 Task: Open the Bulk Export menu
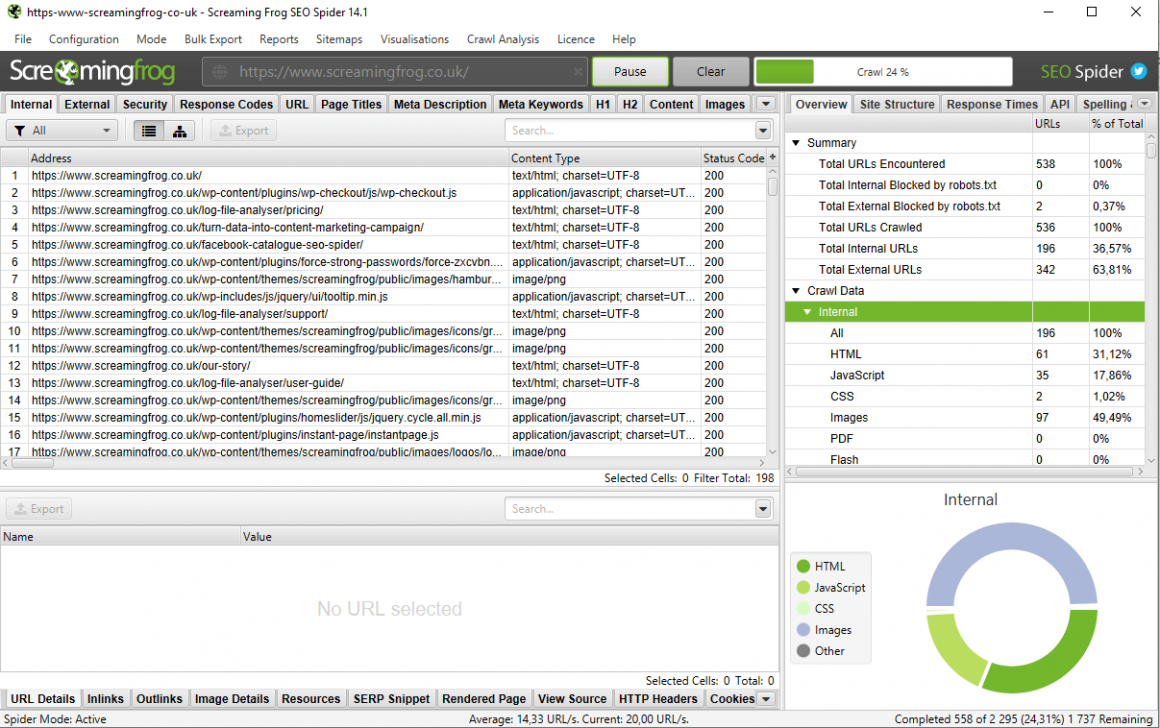[x=213, y=39]
